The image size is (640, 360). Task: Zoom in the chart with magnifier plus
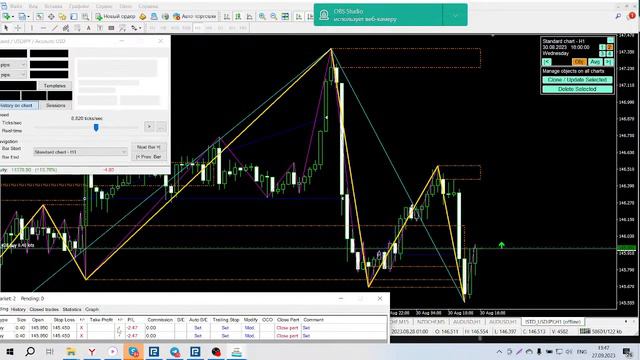point(262,16)
